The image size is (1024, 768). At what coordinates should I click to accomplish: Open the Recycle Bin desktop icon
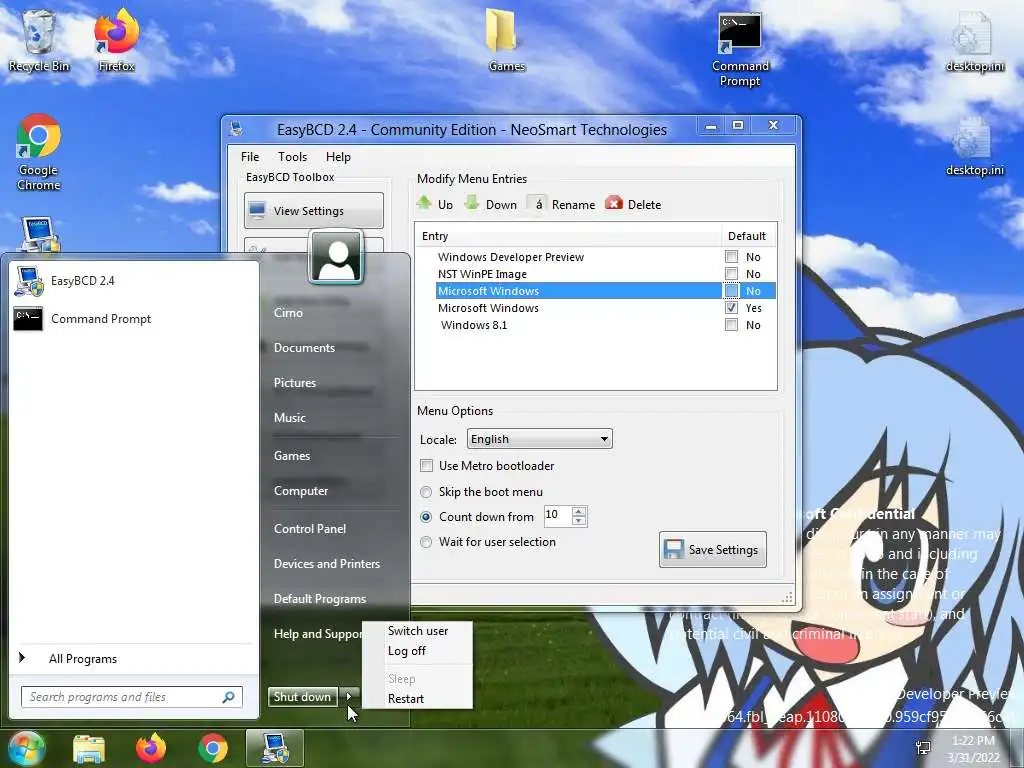[x=38, y=40]
